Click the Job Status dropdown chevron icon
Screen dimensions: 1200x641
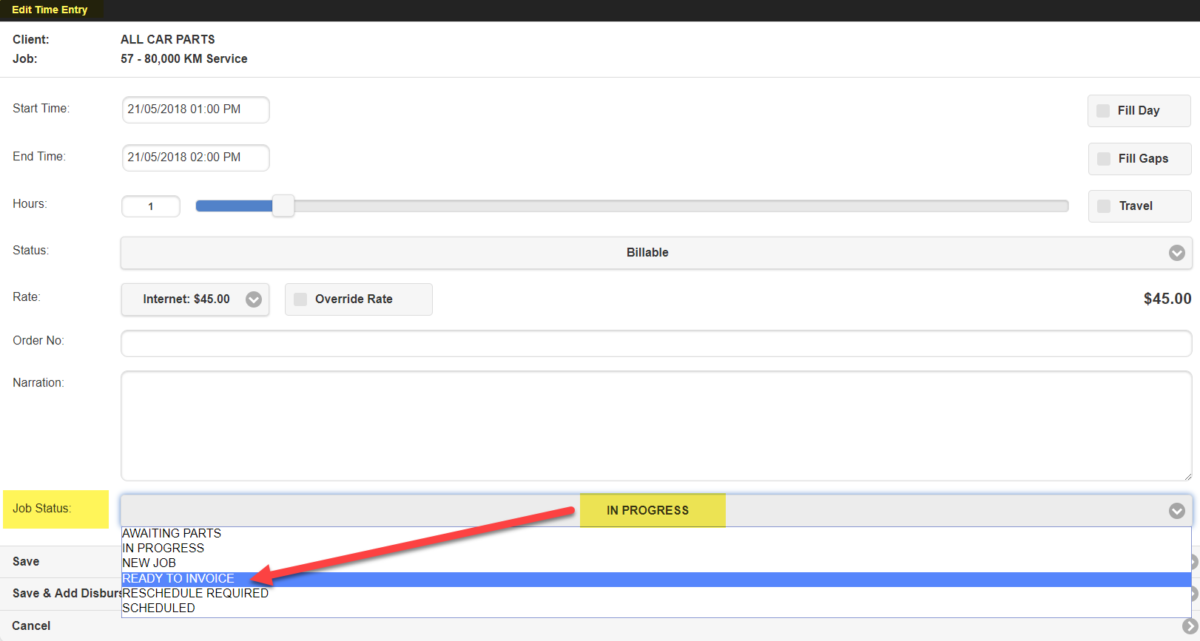1176,510
